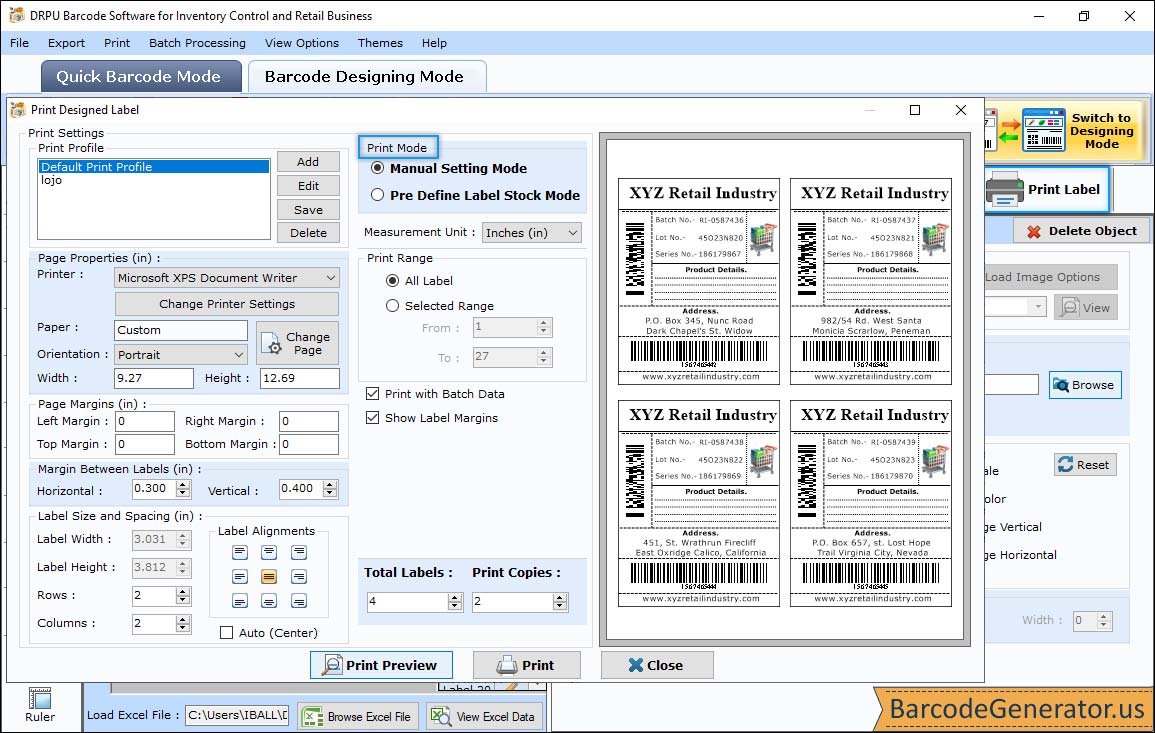Image resolution: width=1155 pixels, height=733 pixels.
Task: Increase the Horizontal margin between labels
Action: tap(183, 484)
